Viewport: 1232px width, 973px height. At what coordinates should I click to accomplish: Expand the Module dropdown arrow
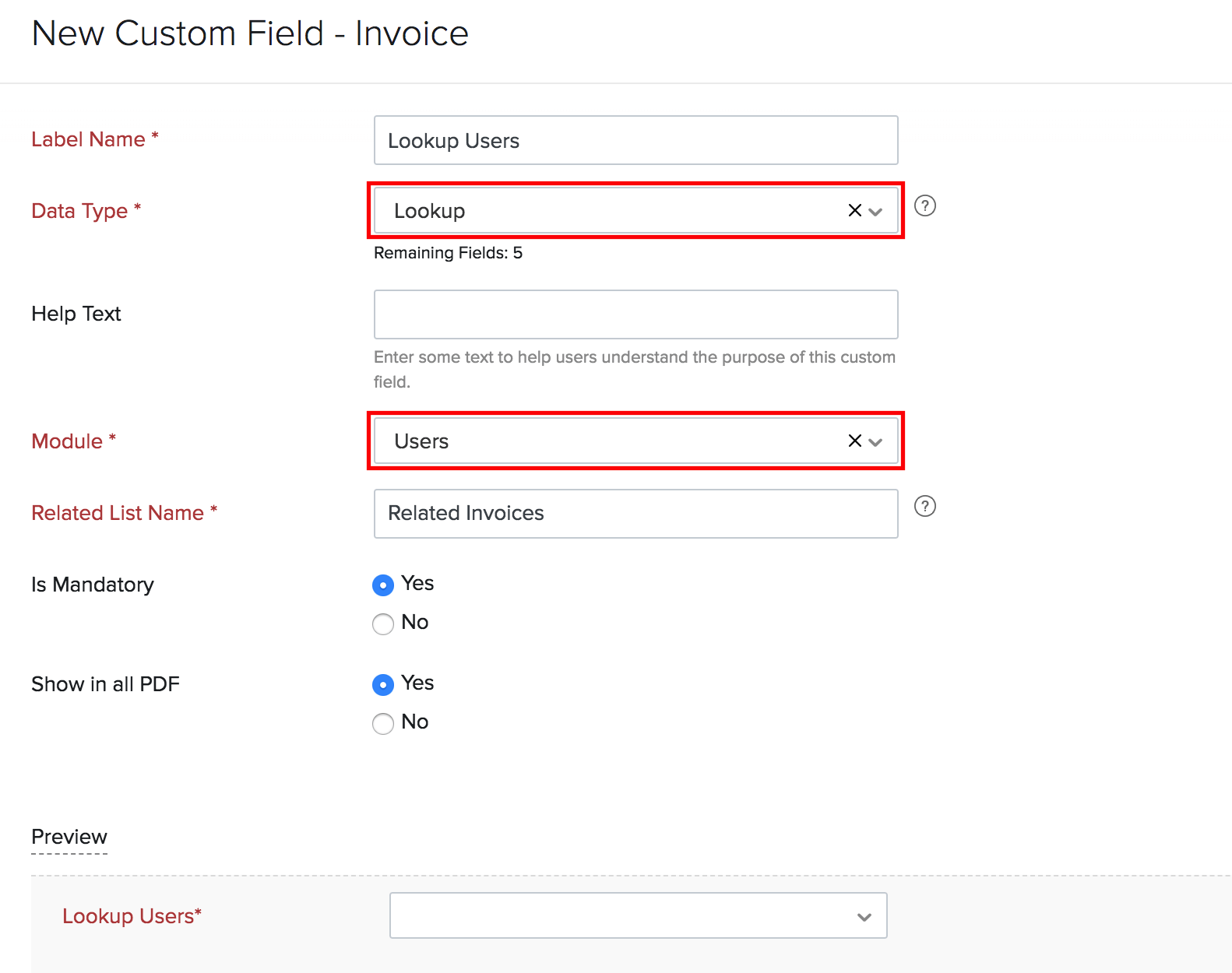(875, 441)
